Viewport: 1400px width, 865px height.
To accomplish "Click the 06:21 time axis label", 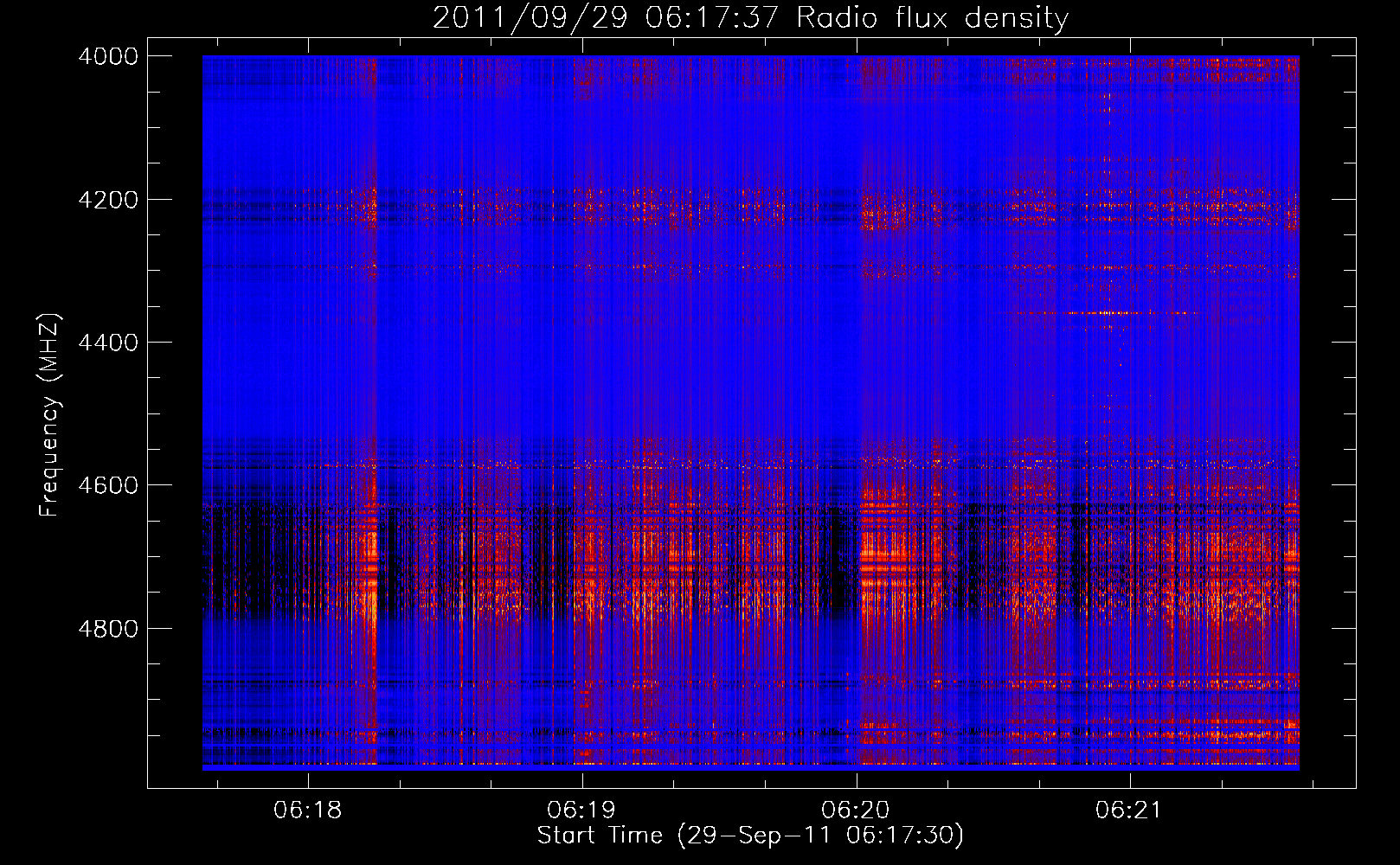I will (x=1129, y=811).
